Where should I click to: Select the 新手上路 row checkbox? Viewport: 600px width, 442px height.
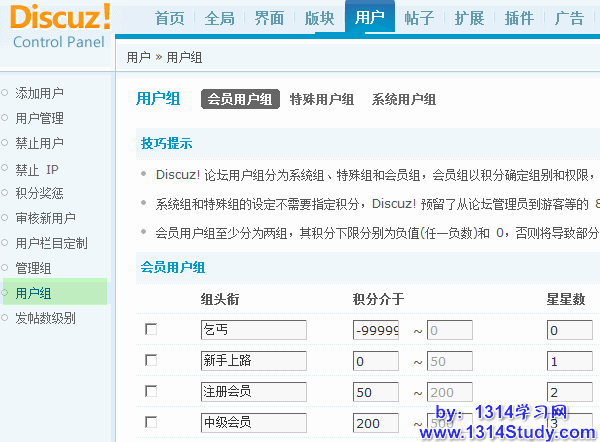point(151,360)
